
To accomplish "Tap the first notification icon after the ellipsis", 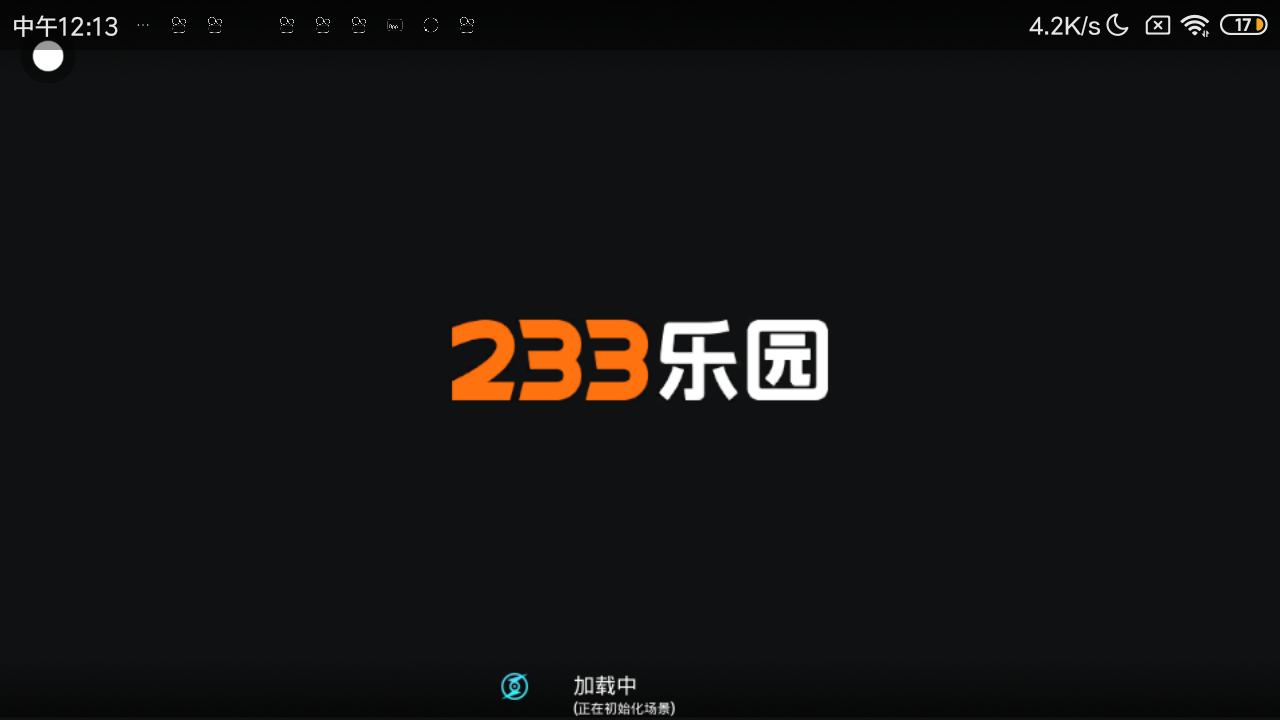I will [179, 25].
